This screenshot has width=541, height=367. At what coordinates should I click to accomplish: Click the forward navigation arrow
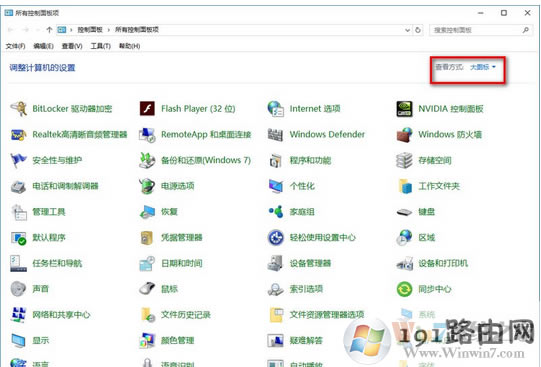point(26,30)
